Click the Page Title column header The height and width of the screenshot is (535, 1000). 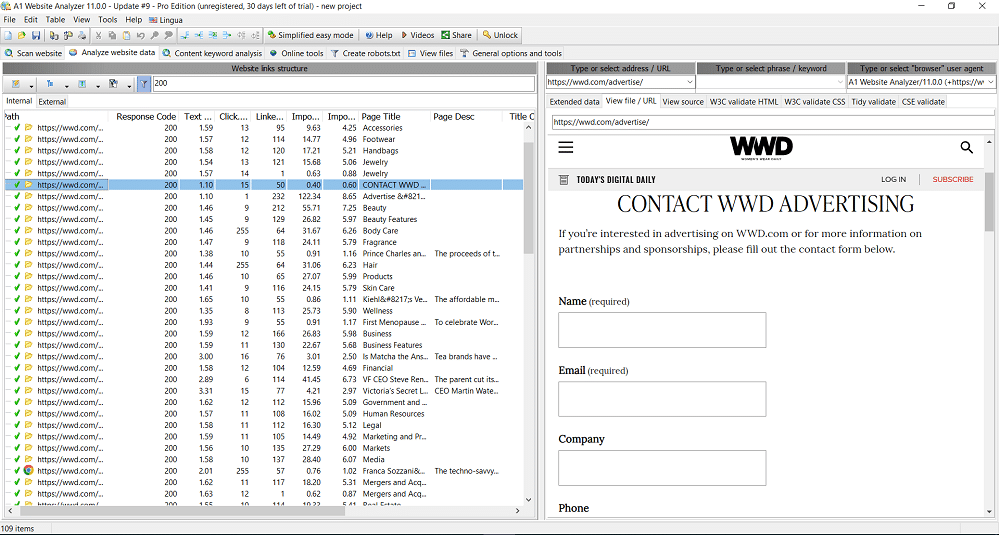click(x=394, y=117)
